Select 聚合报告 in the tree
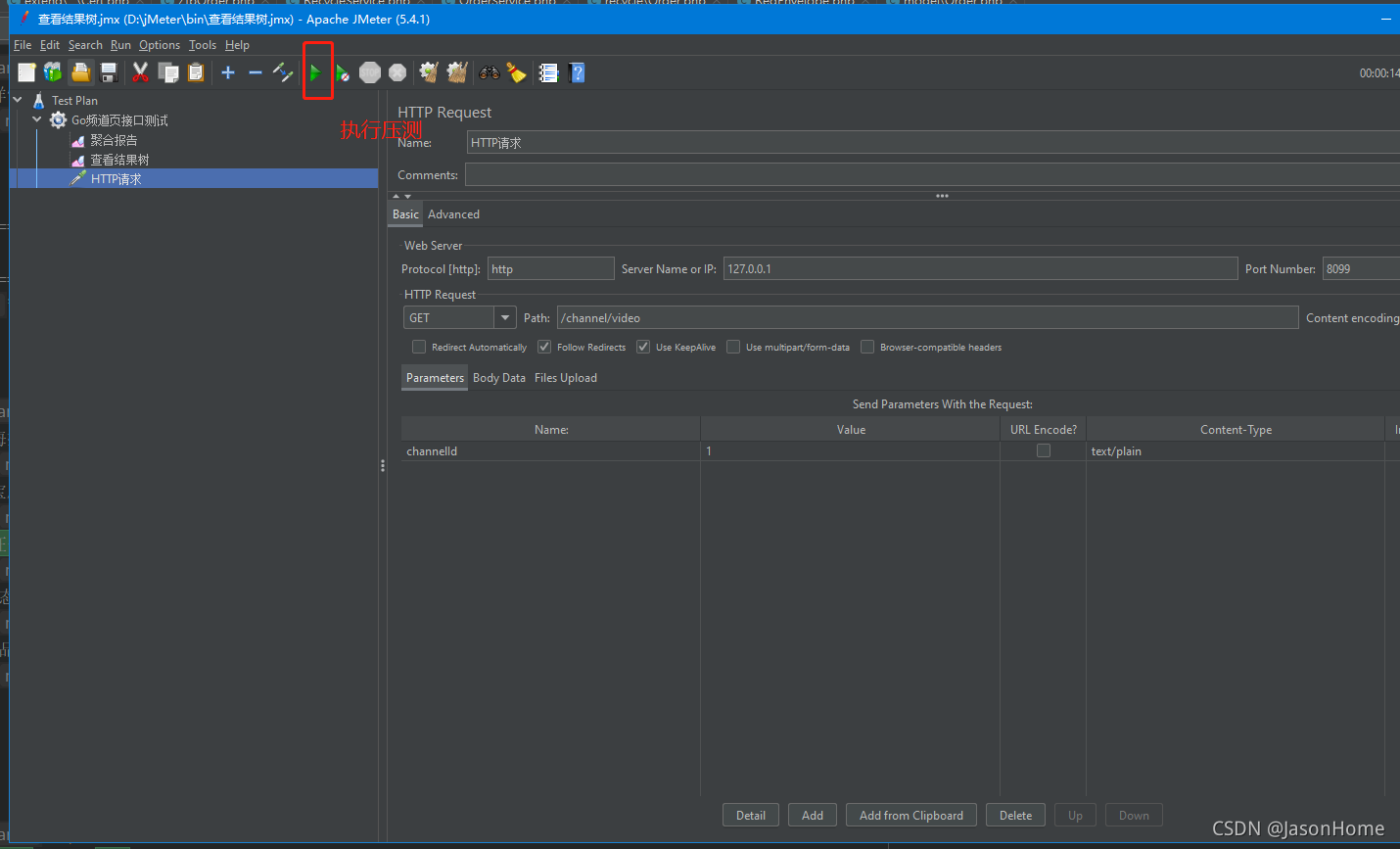This screenshot has width=1400, height=849. [x=114, y=140]
